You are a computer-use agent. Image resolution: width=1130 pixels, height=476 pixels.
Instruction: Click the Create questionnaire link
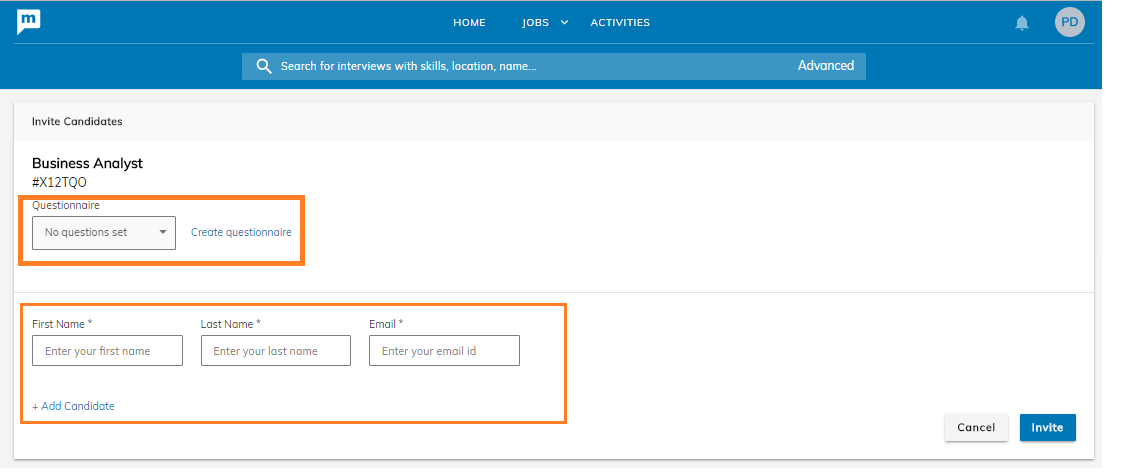point(241,233)
